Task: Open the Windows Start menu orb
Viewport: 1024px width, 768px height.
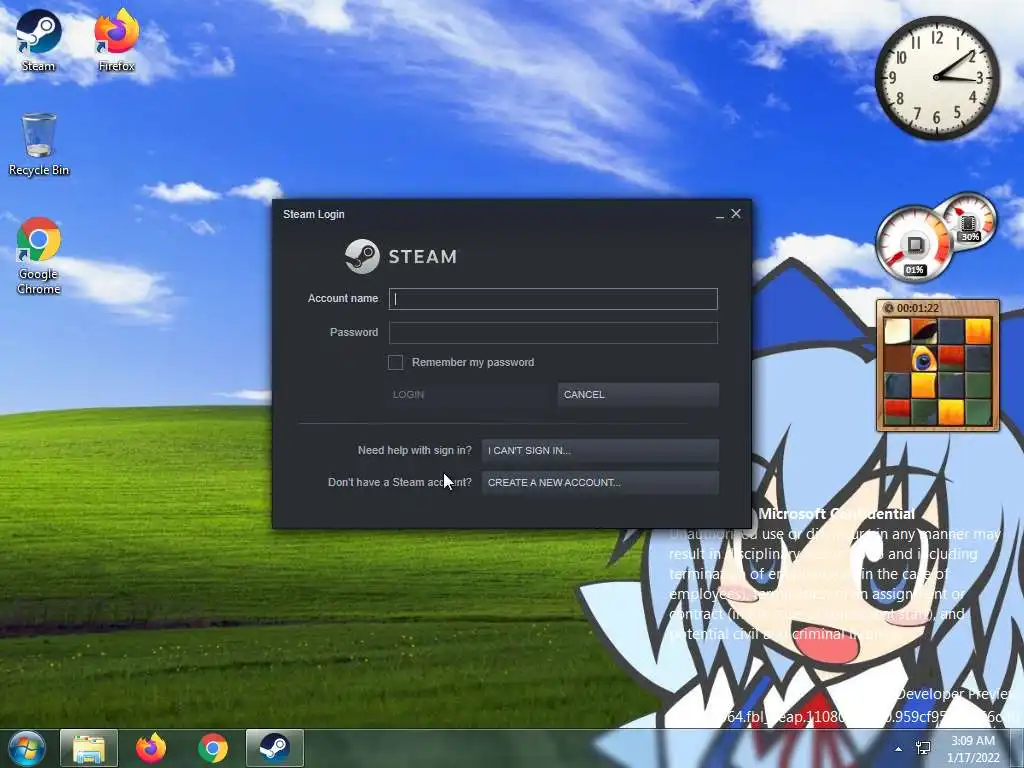Action: pos(27,748)
